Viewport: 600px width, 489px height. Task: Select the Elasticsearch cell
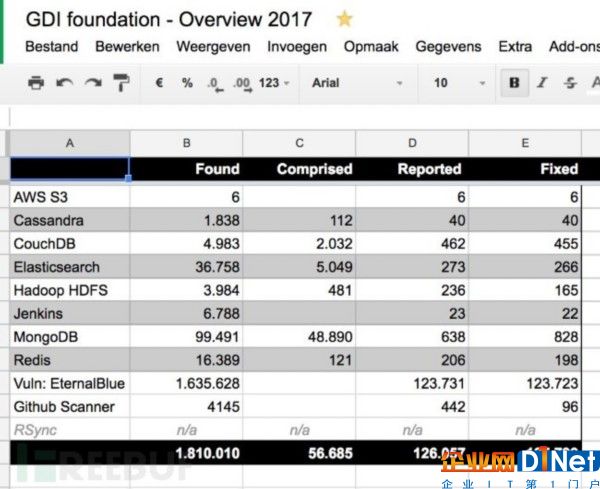[x=70, y=267]
